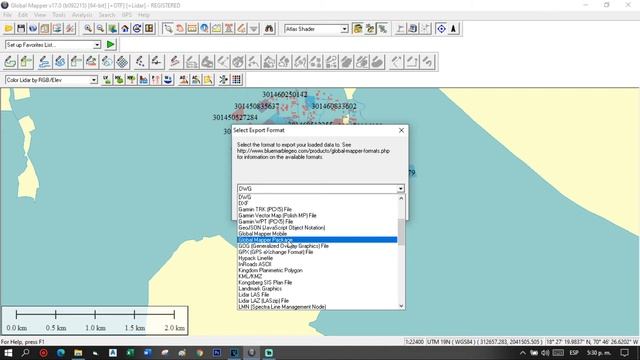
Task: Click the two-pane map layout icon
Action: 149,29
